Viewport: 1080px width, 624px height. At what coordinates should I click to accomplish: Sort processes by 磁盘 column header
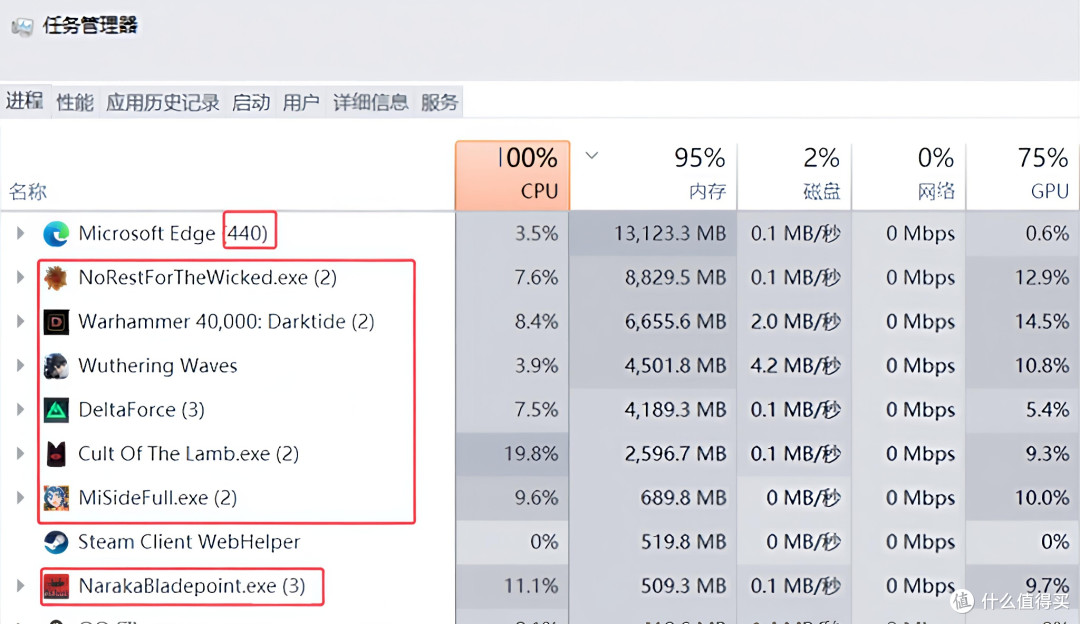(x=794, y=176)
